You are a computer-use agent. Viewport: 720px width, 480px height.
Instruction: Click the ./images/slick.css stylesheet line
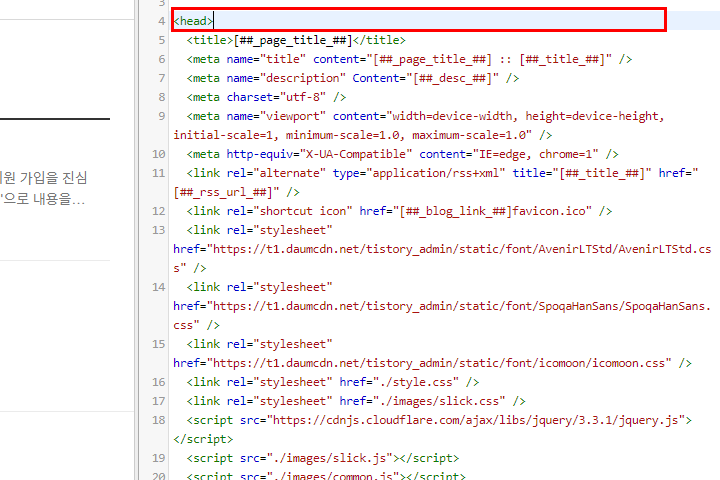click(x=356, y=401)
